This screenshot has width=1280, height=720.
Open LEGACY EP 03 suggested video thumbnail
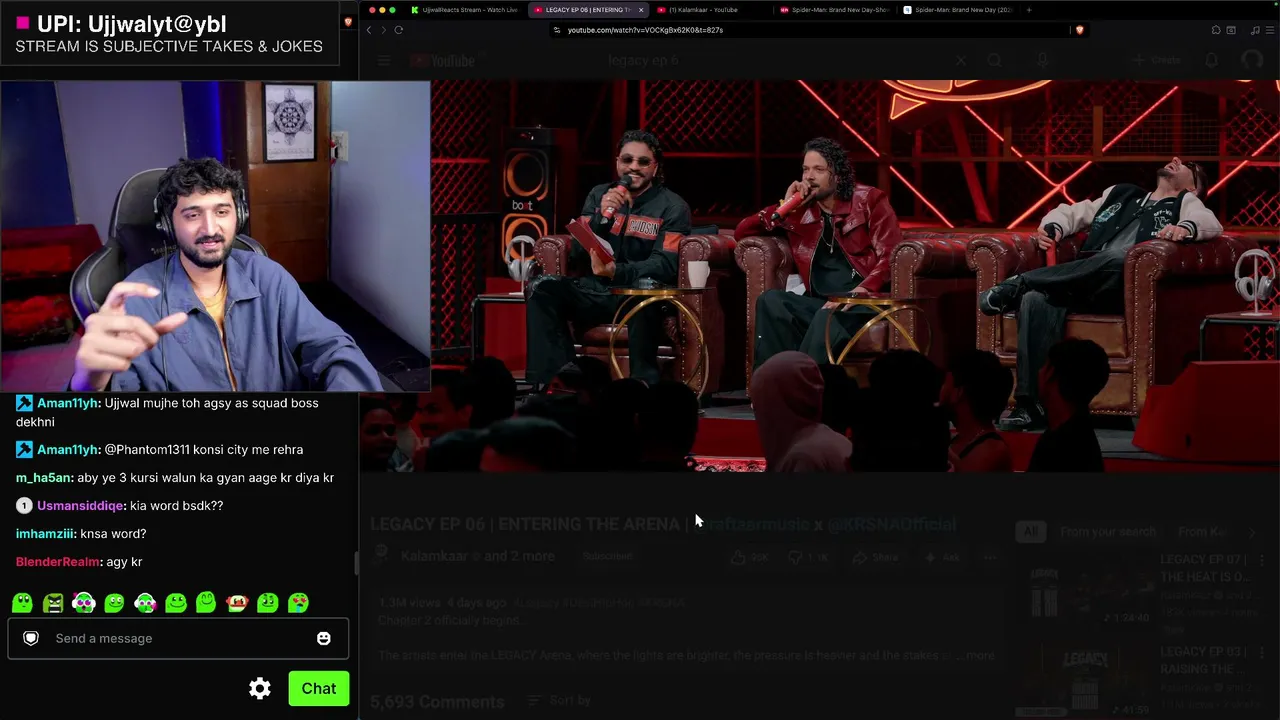pos(1085,681)
